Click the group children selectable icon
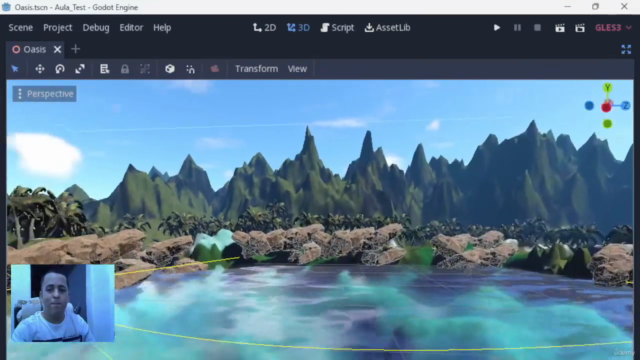This screenshot has height=360, width=640. point(145,69)
